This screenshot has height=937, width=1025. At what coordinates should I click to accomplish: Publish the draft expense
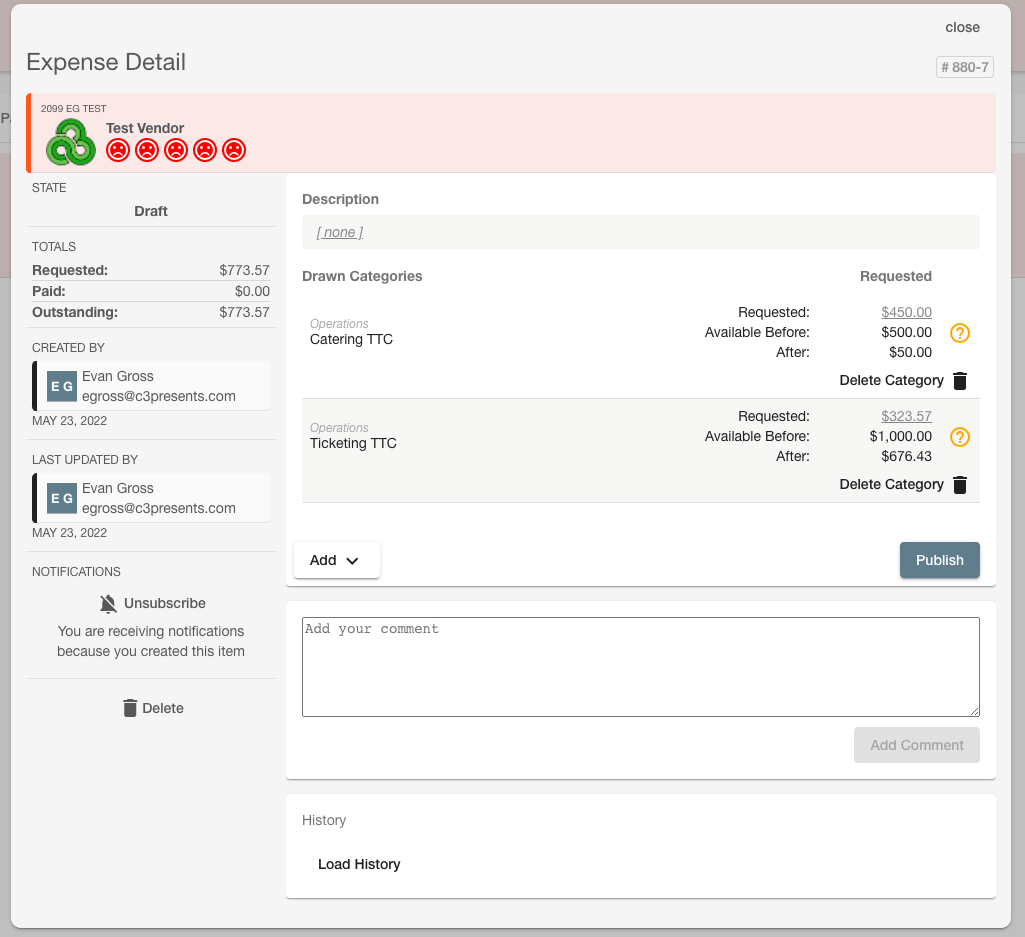(939, 560)
